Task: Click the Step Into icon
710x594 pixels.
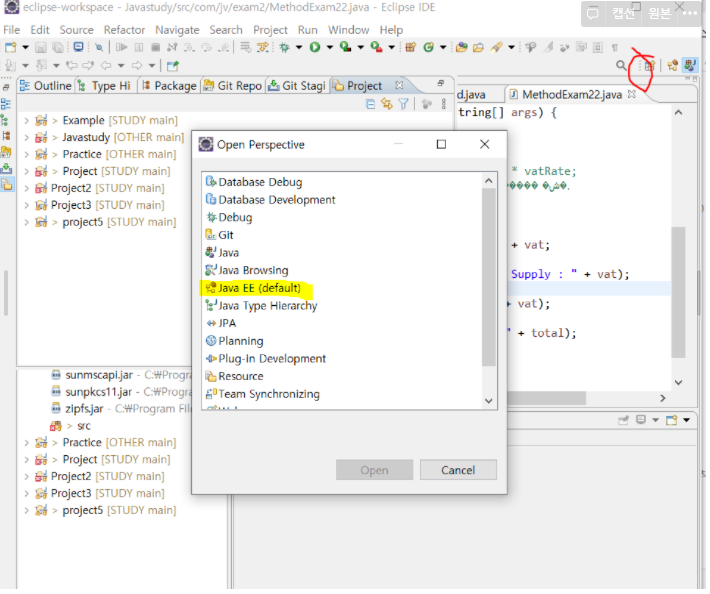Action: coord(189,47)
